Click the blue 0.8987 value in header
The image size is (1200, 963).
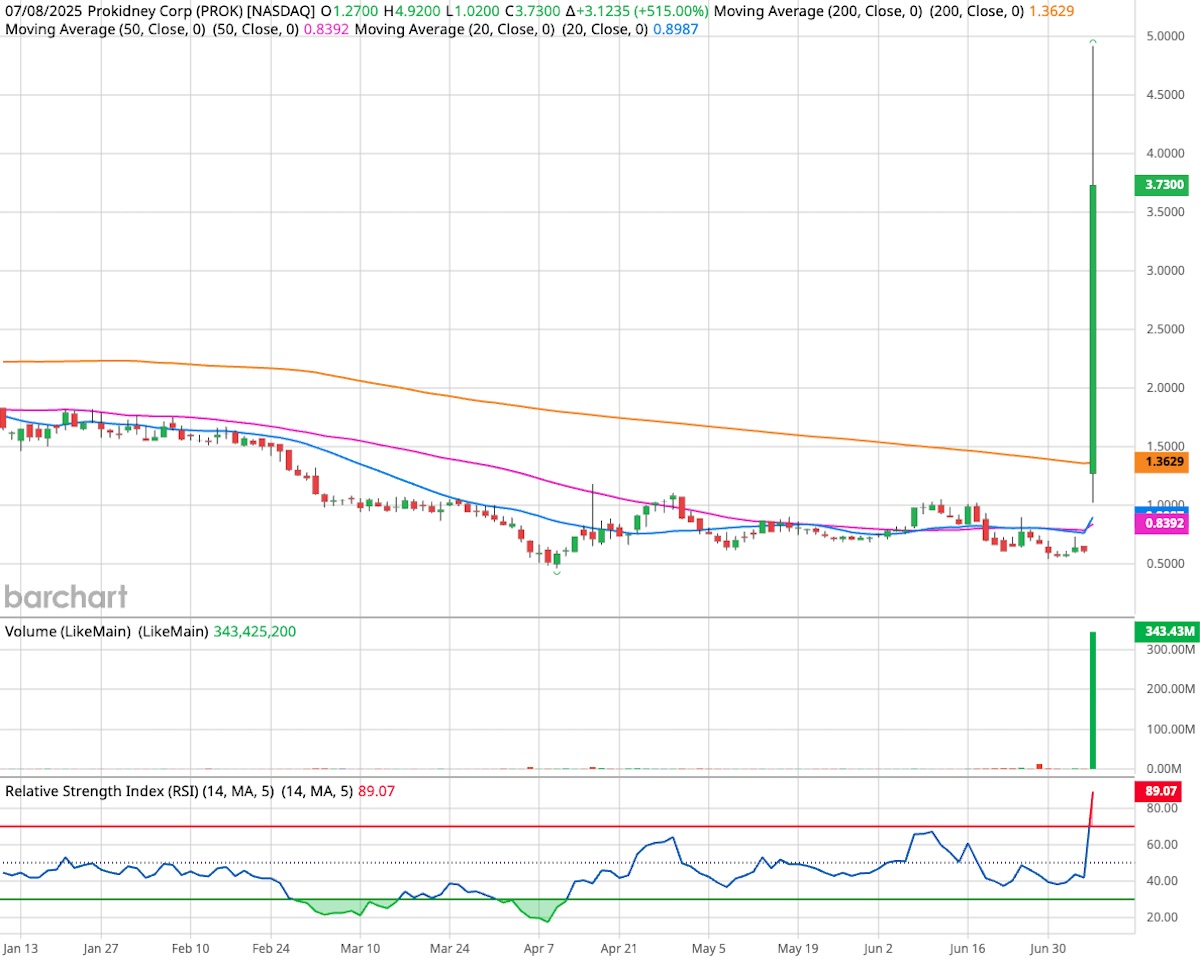tap(675, 30)
